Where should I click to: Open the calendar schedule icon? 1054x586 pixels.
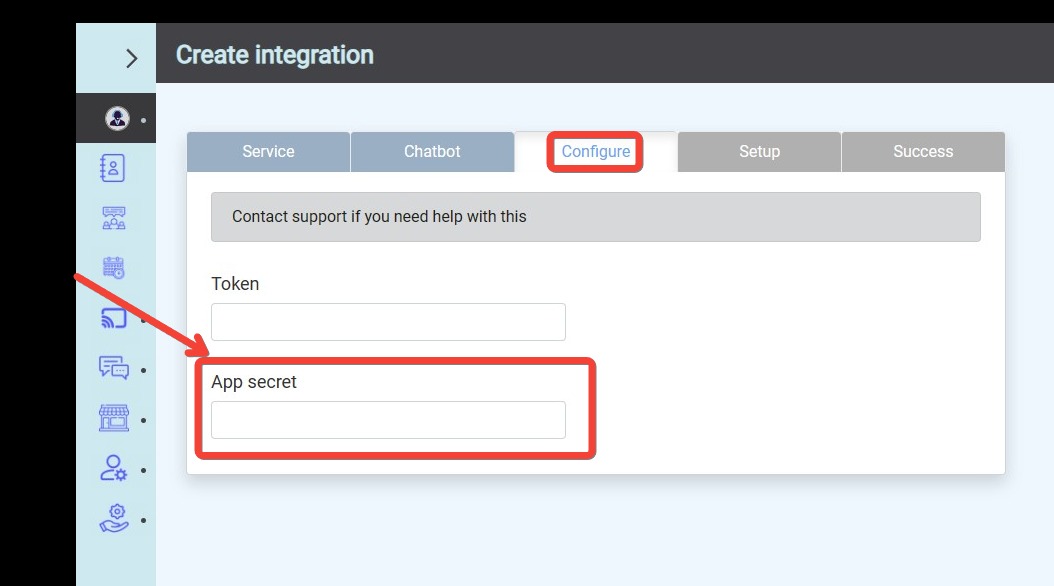pyautogui.click(x=114, y=267)
